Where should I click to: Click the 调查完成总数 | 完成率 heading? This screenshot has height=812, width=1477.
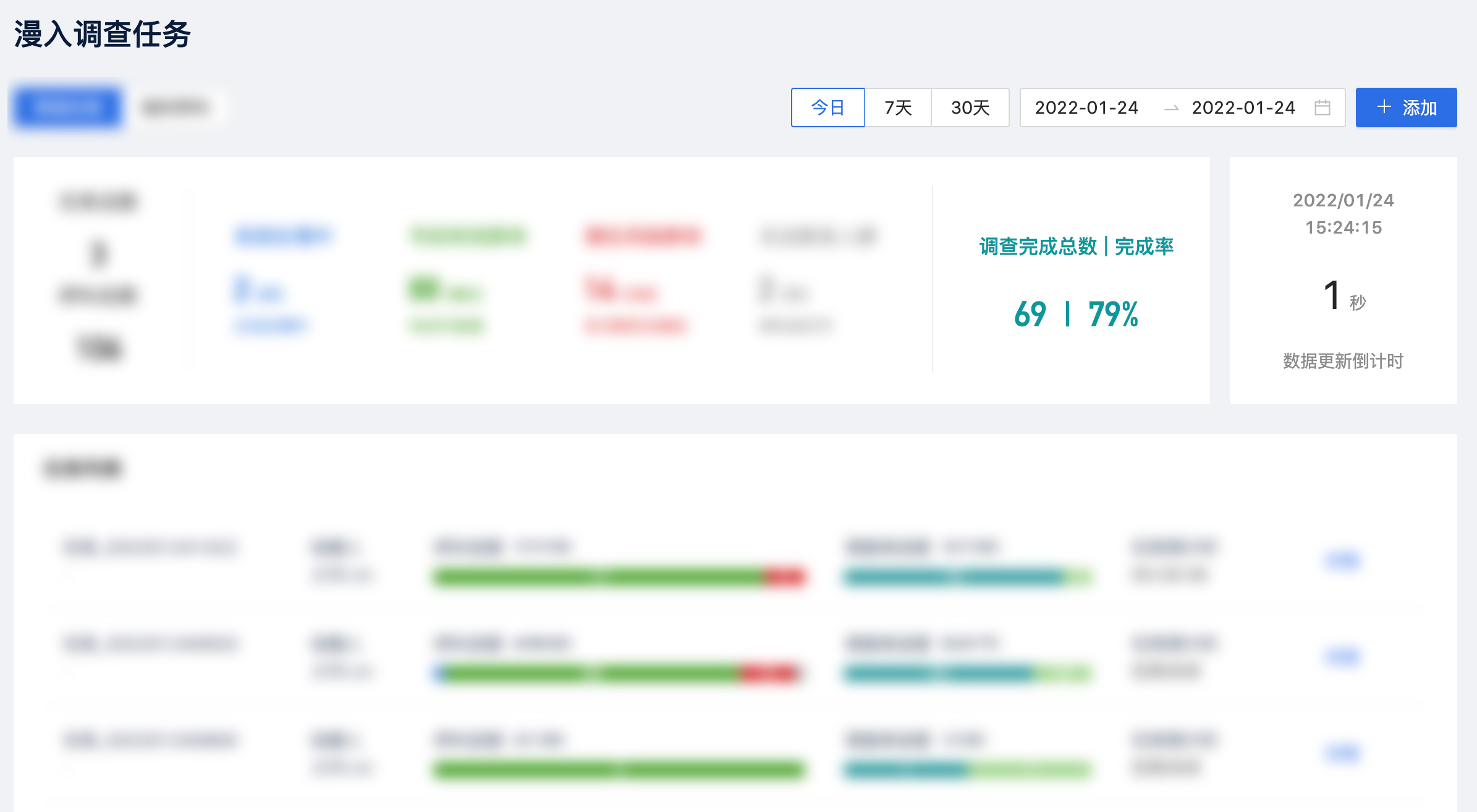(x=1076, y=247)
